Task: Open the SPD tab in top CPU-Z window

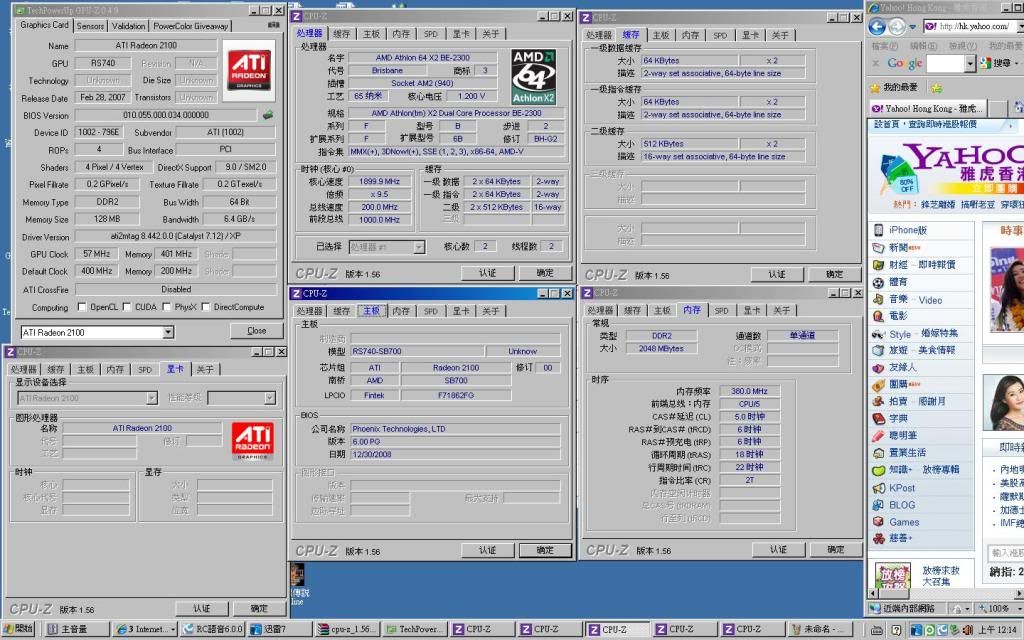Action: point(430,34)
